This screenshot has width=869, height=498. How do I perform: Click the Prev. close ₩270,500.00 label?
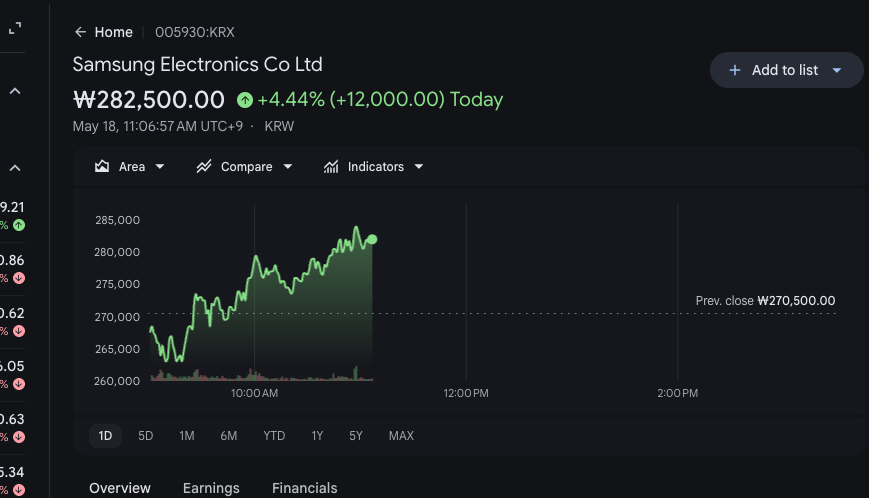pos(765,301)
